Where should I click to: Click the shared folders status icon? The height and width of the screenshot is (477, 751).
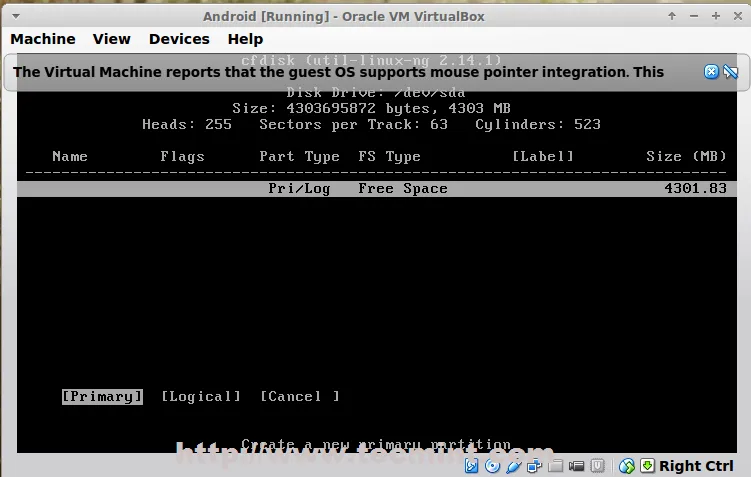(x=555, y=466)
